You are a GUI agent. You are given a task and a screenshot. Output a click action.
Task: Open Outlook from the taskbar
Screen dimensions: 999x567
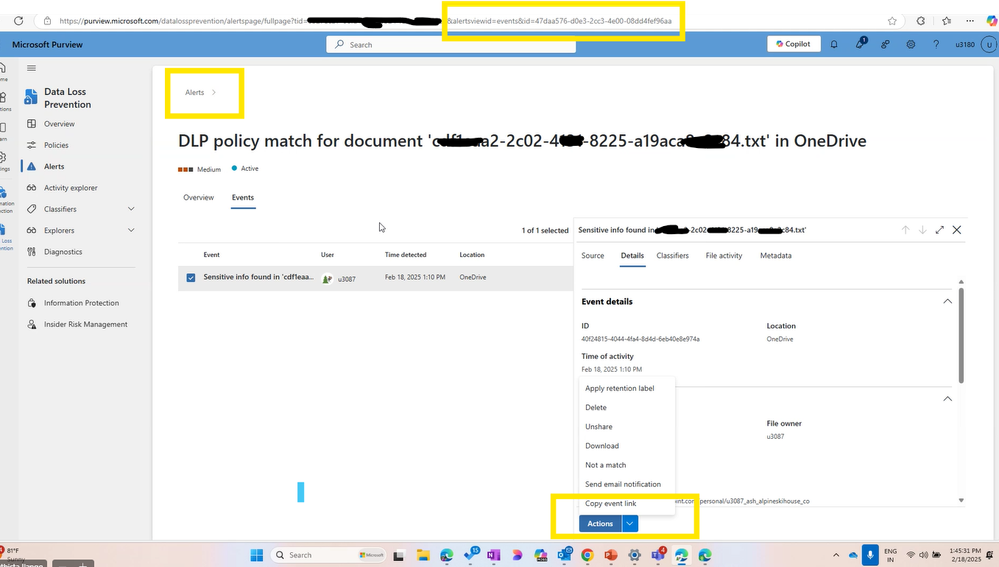coord(564,555)
